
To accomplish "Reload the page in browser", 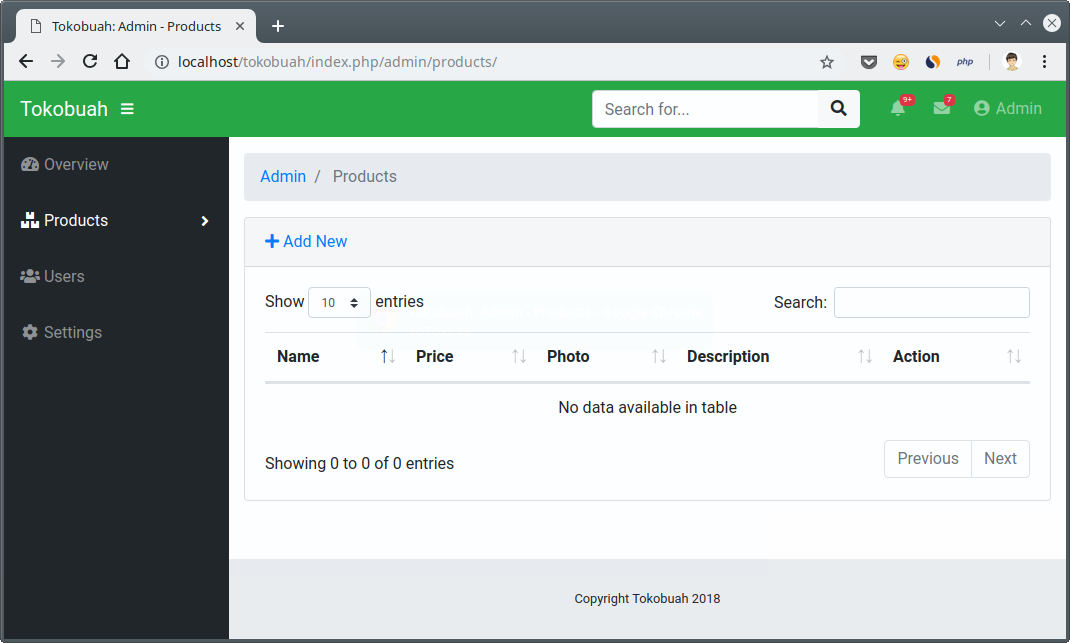I will tap(90, 62).
